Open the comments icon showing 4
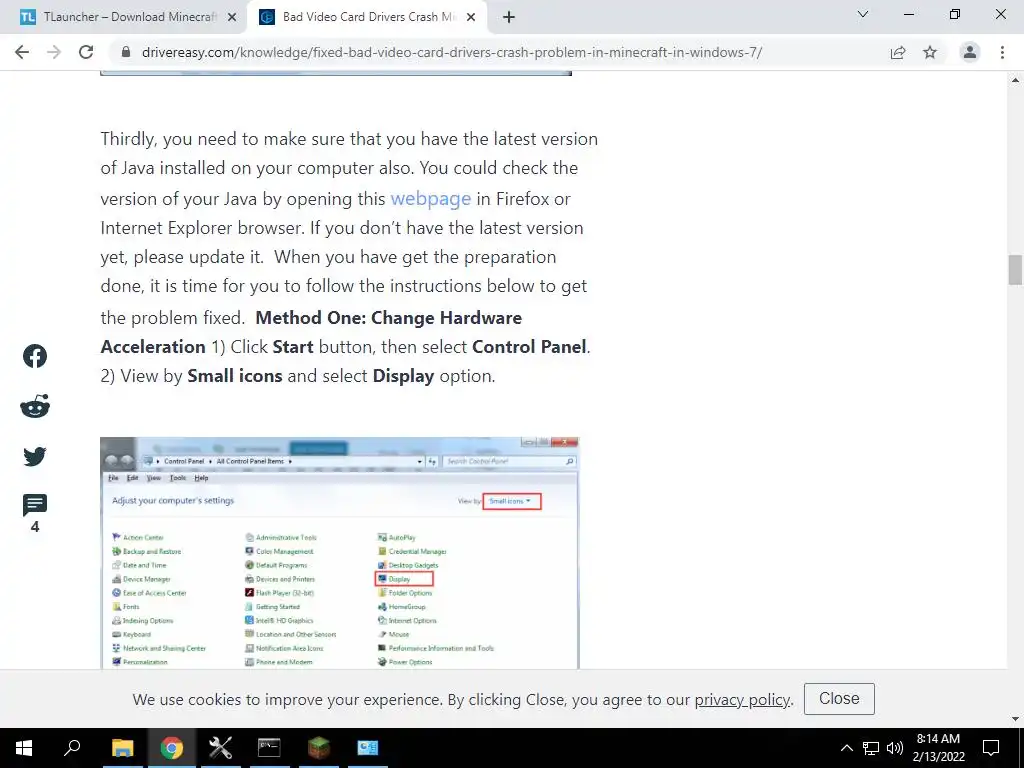Screen dimensions: 1024x768 (35, 513)
